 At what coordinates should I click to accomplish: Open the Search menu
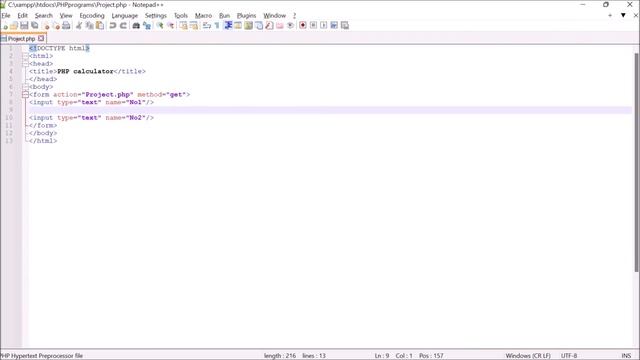pyautogui.click(x=44, y=16)
